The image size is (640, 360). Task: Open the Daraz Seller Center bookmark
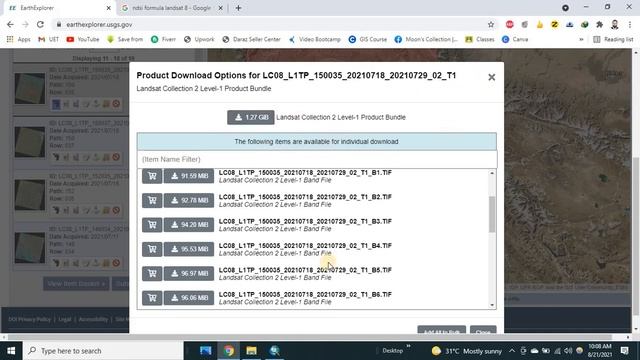click(x=251, y=39)
